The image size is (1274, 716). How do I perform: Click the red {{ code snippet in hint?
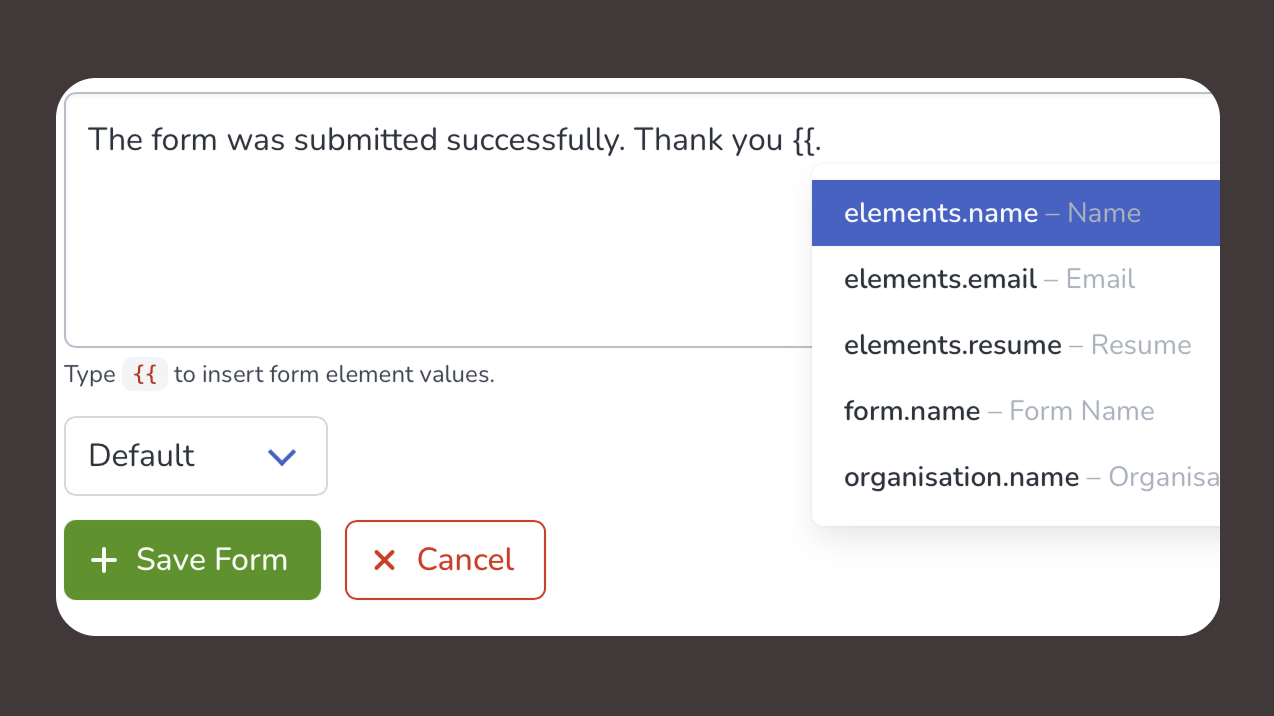[145, 375]
